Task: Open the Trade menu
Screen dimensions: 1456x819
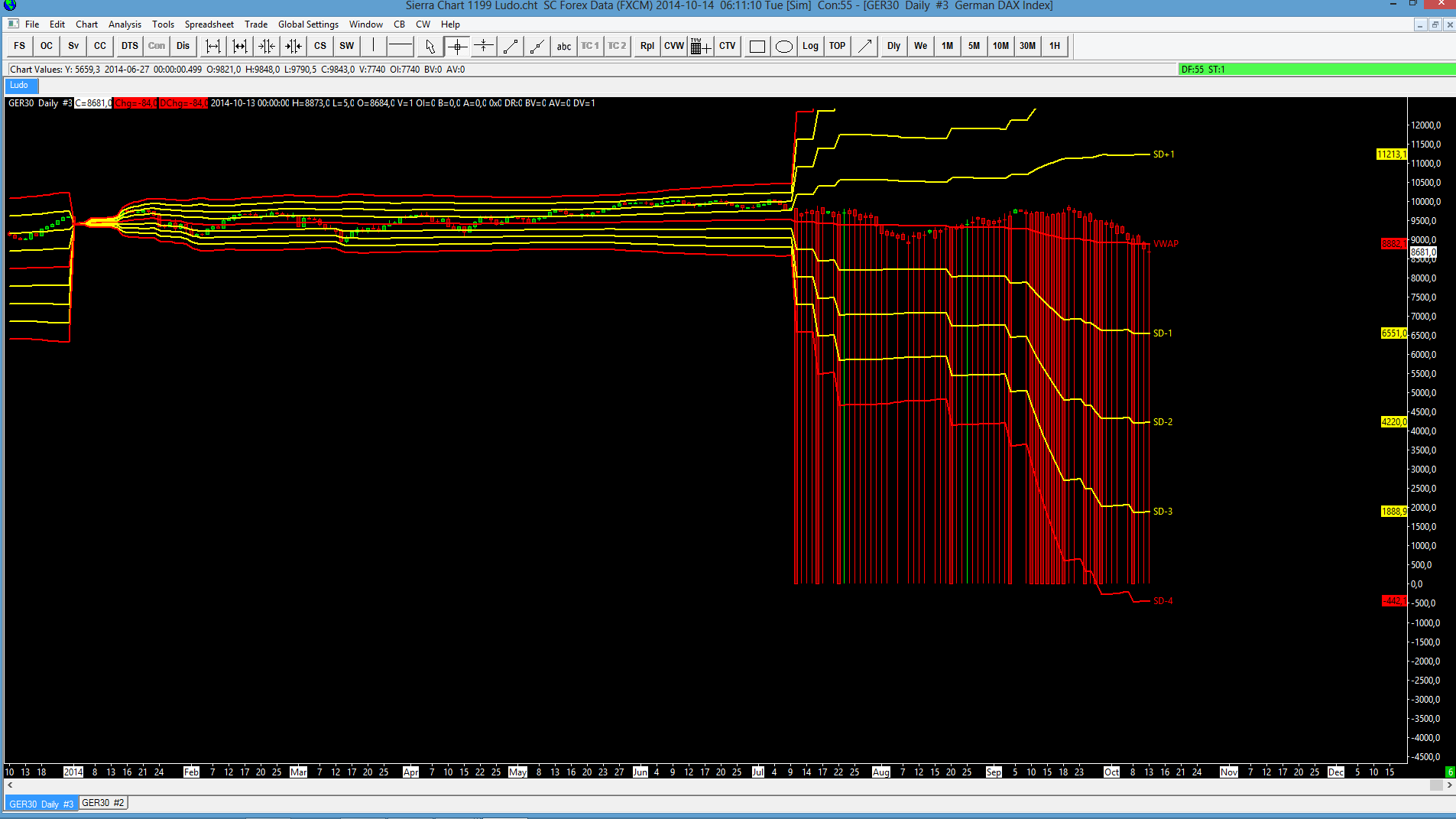Action: (256, 24)
